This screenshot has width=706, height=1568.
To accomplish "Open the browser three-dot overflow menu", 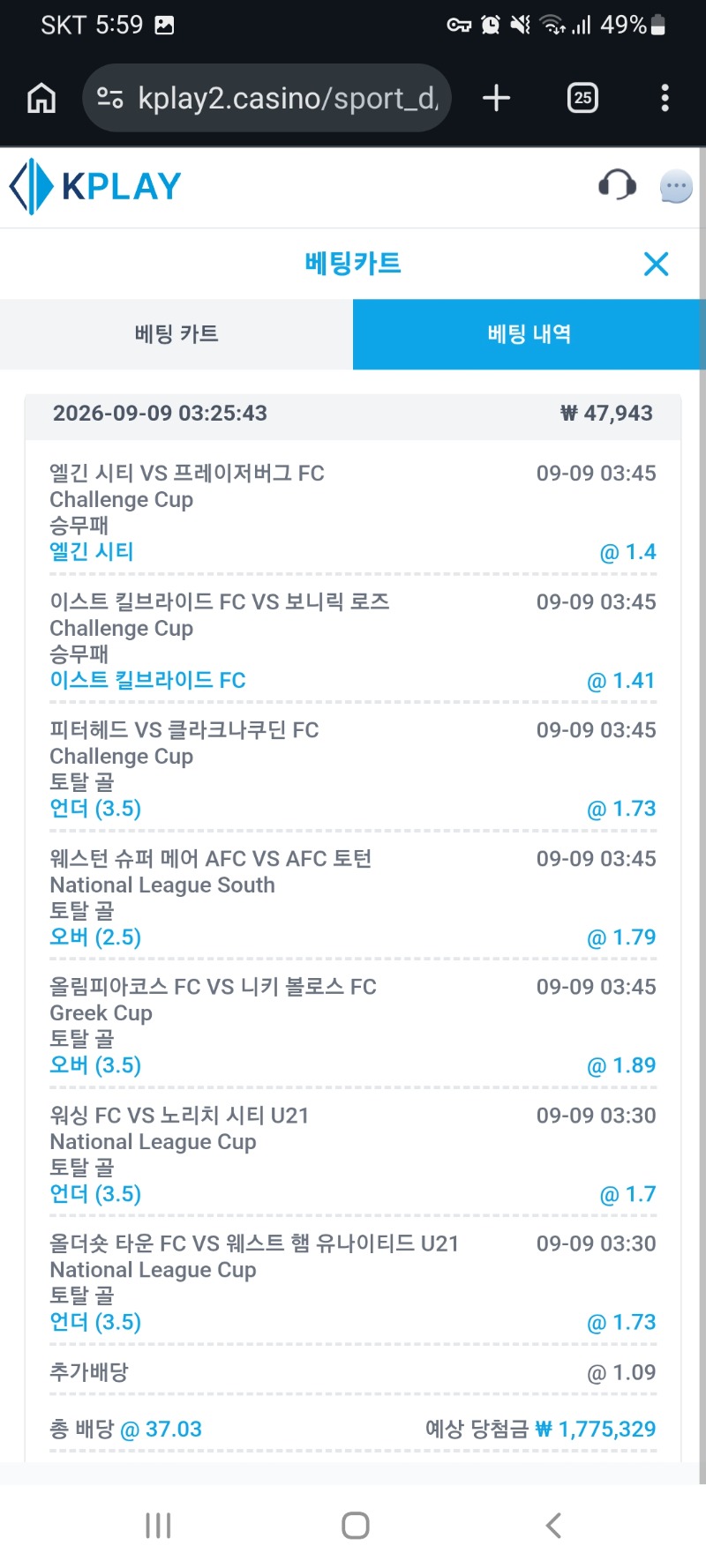I will point(665,98).
